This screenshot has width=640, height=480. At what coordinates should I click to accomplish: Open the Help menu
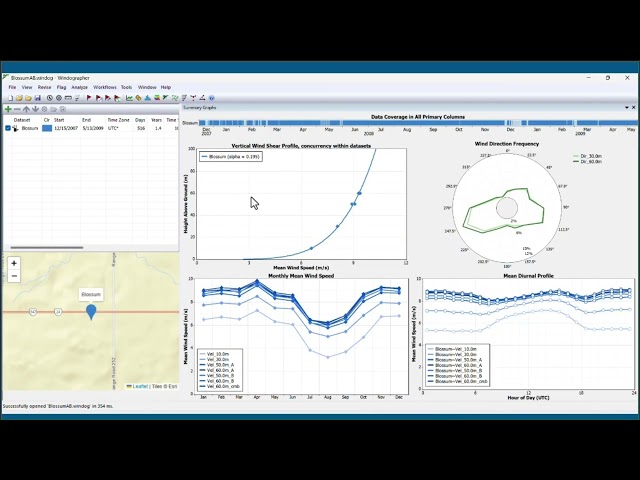click(166, 87)
